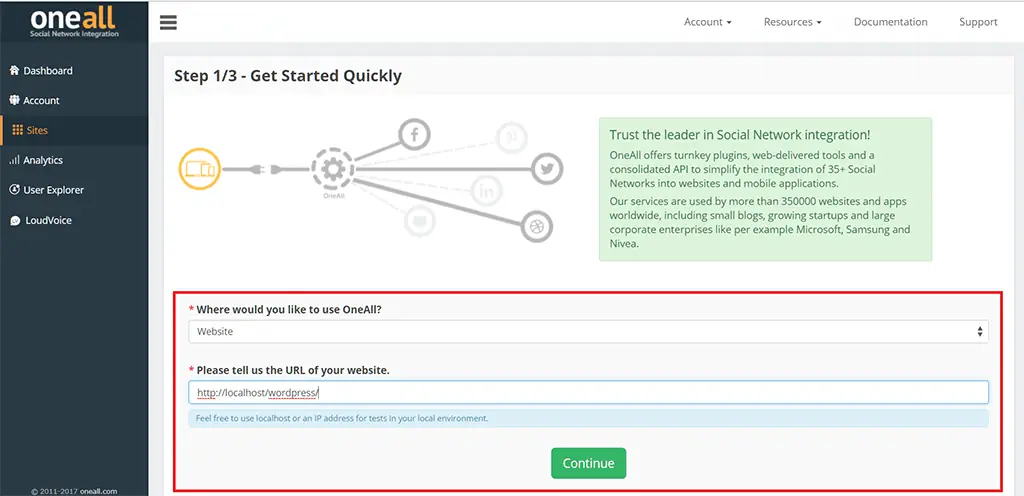The width and height of the screenshot is (1024, 496).
Task: Click the Dashboard home icon
Action: coord(14,70)
